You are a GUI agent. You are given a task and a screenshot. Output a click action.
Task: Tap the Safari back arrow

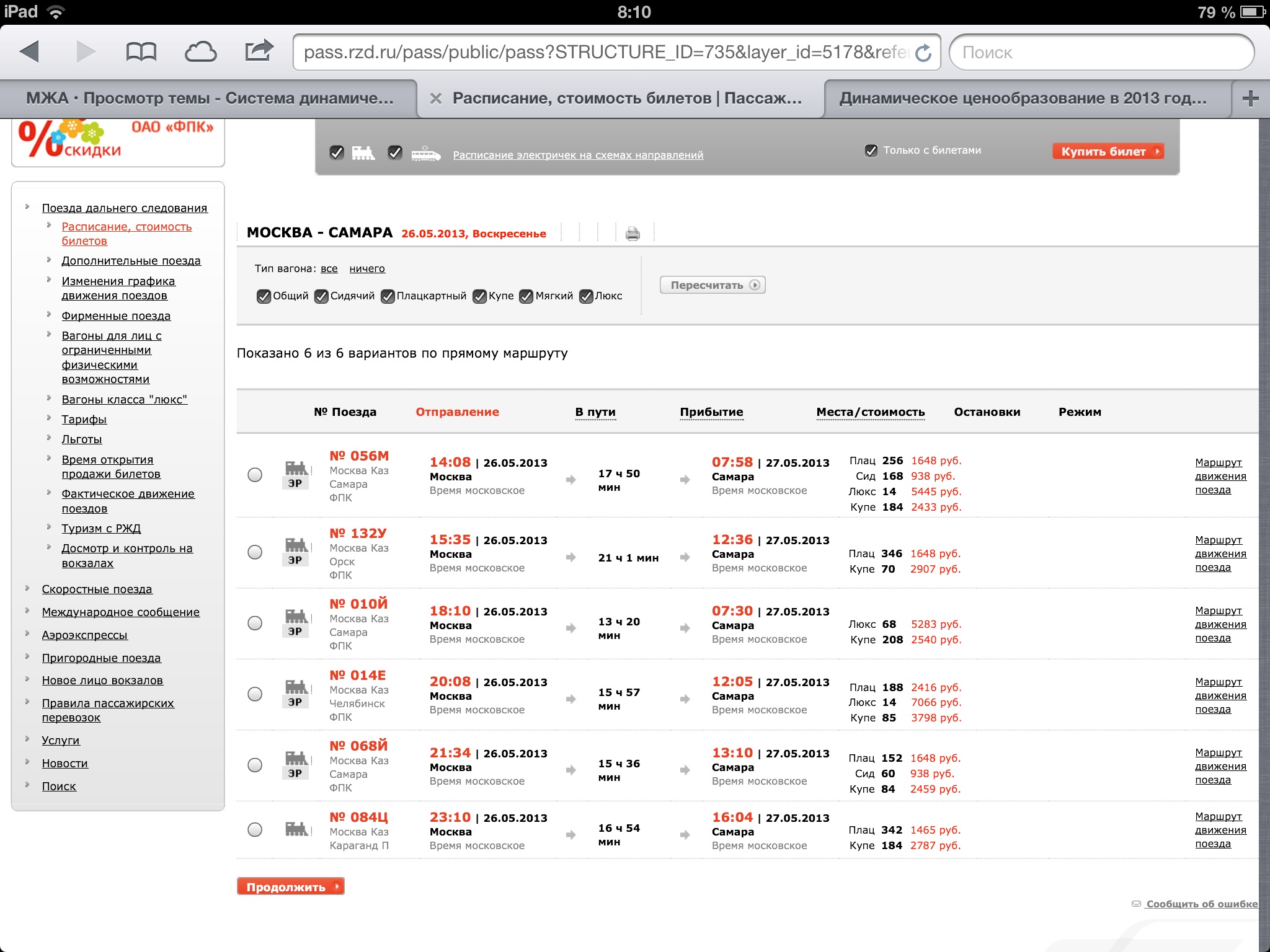pos(30,52)
